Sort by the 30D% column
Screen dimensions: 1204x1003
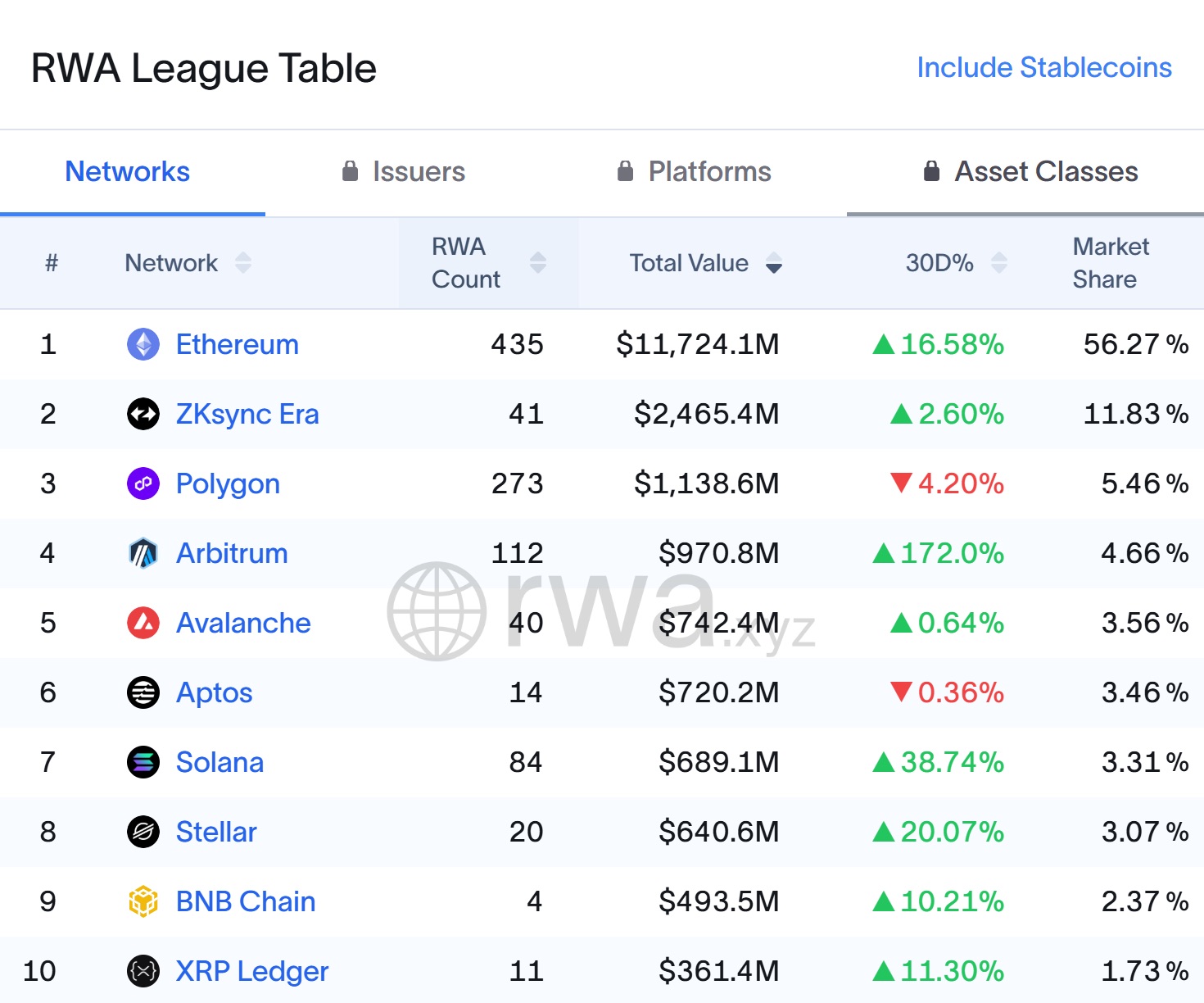pyautogui.click(x=999, y=262)
